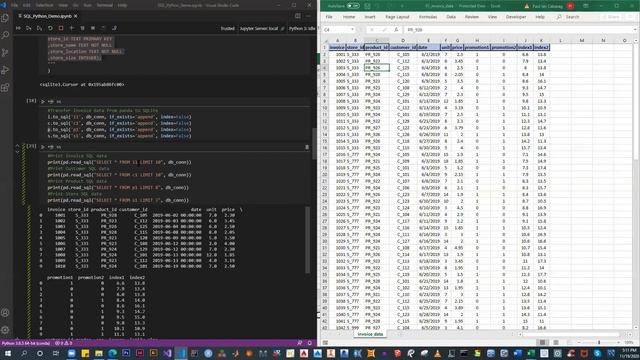Open Visual Studio icon on the taskbar

pos(167,353)
